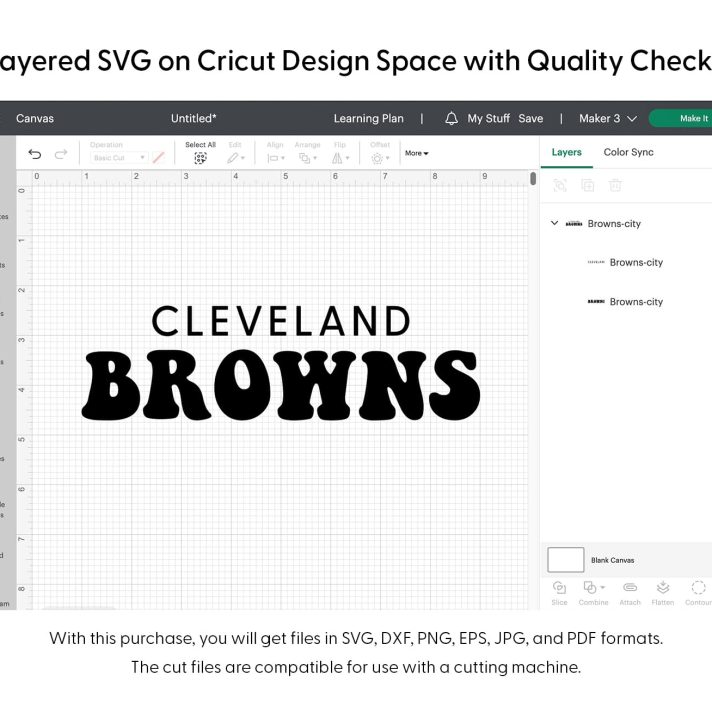Open the Operation Basic Cut dropdown
The width and height of the screenshot is (712, 712).
119,158
